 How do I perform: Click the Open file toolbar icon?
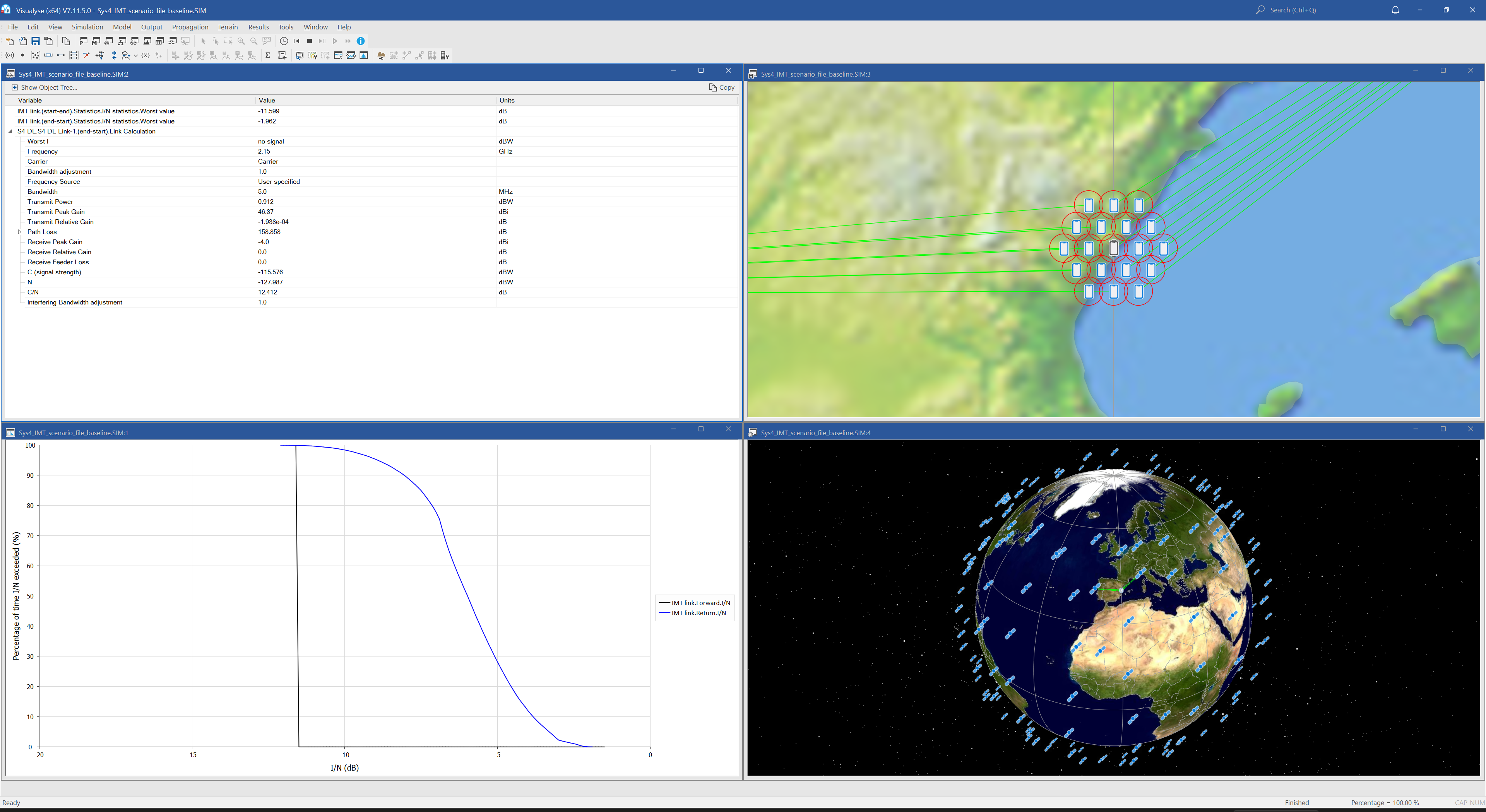coord(22,41)
